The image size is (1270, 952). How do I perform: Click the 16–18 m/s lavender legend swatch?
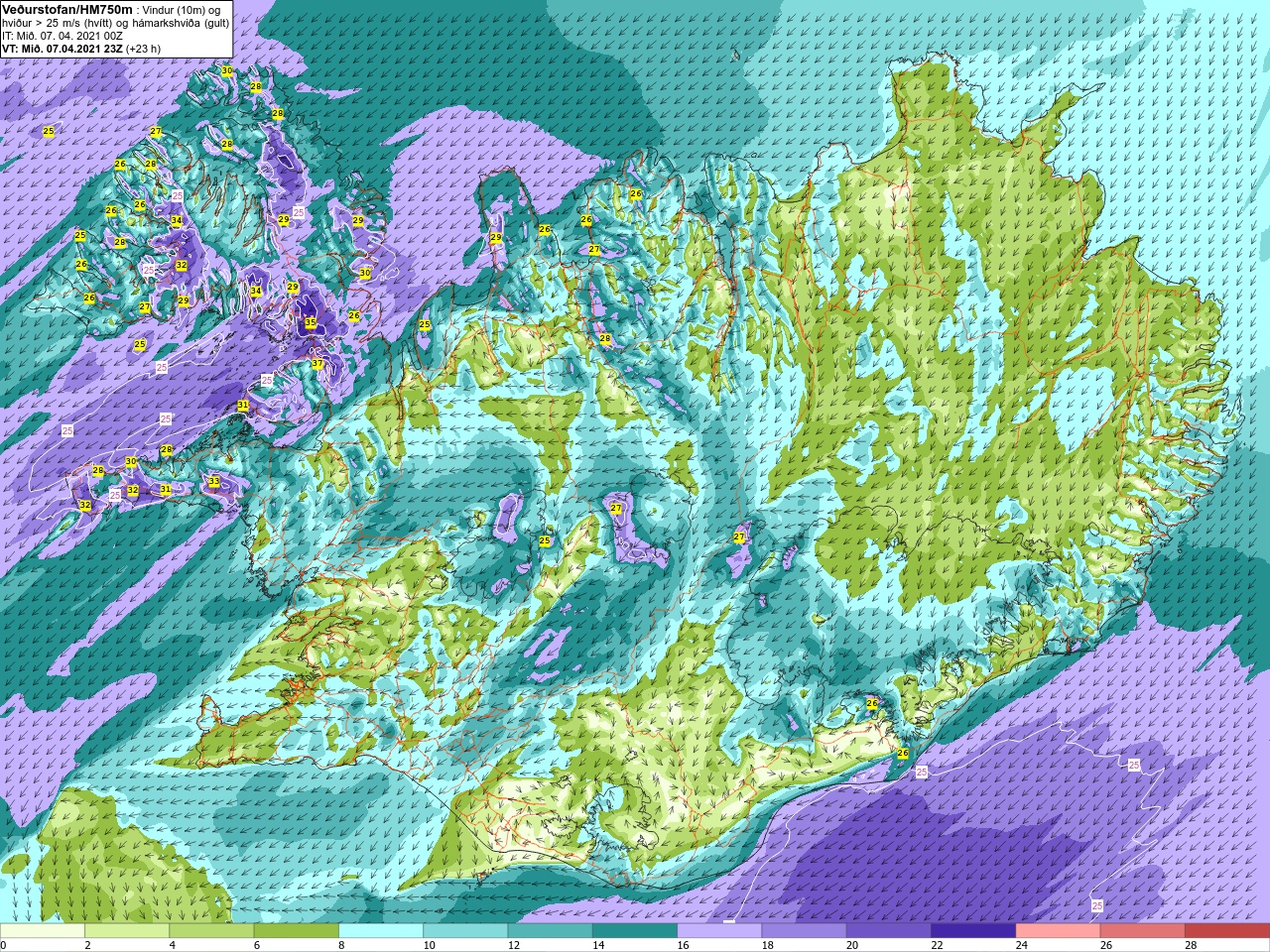tap(719, 931)
